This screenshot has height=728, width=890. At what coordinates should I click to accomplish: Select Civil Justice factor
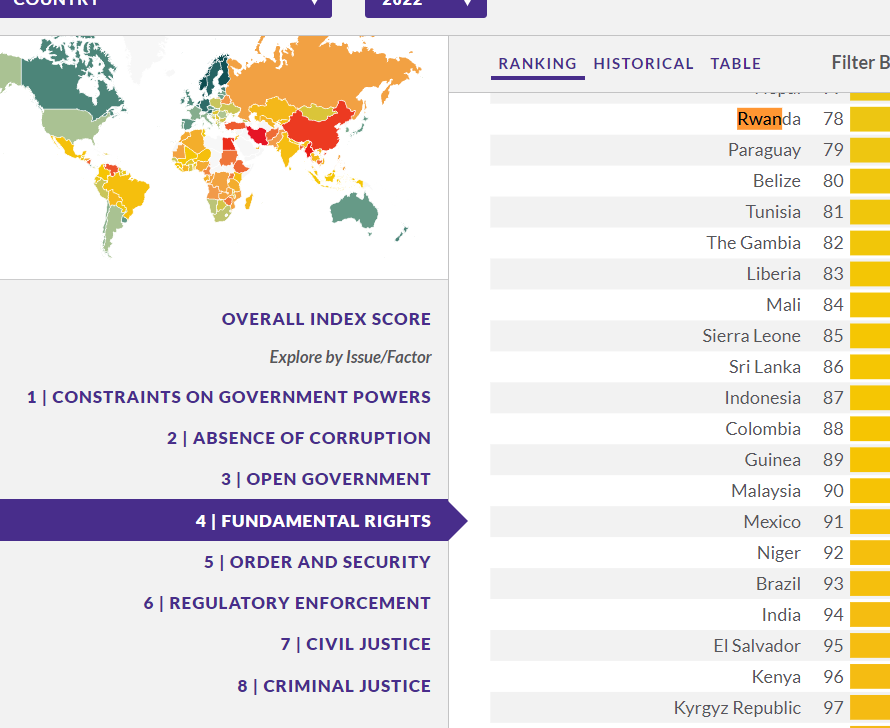tap(355, 644)
